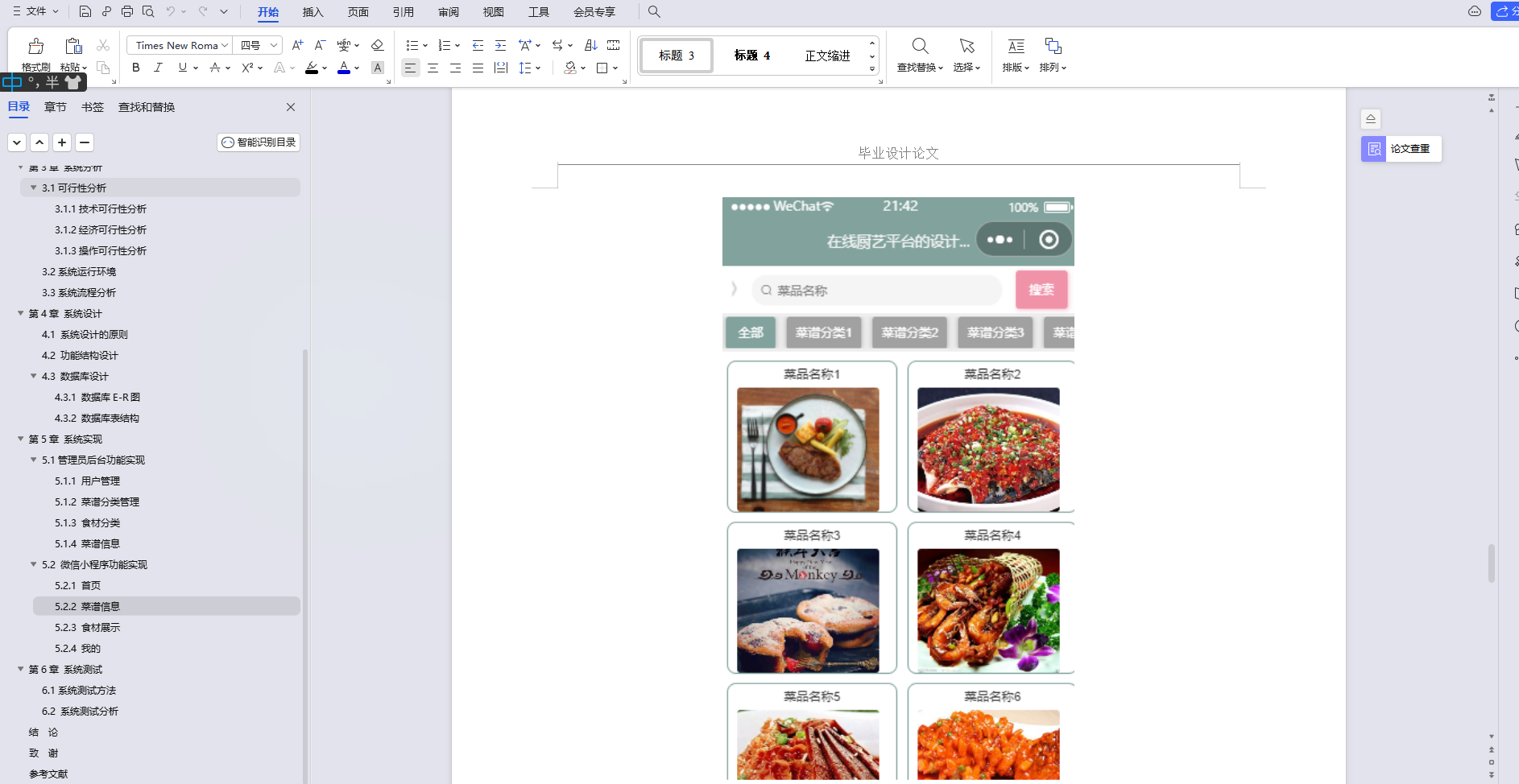Go to outline entry 5.2.3 食材展示

coord(87,627)
